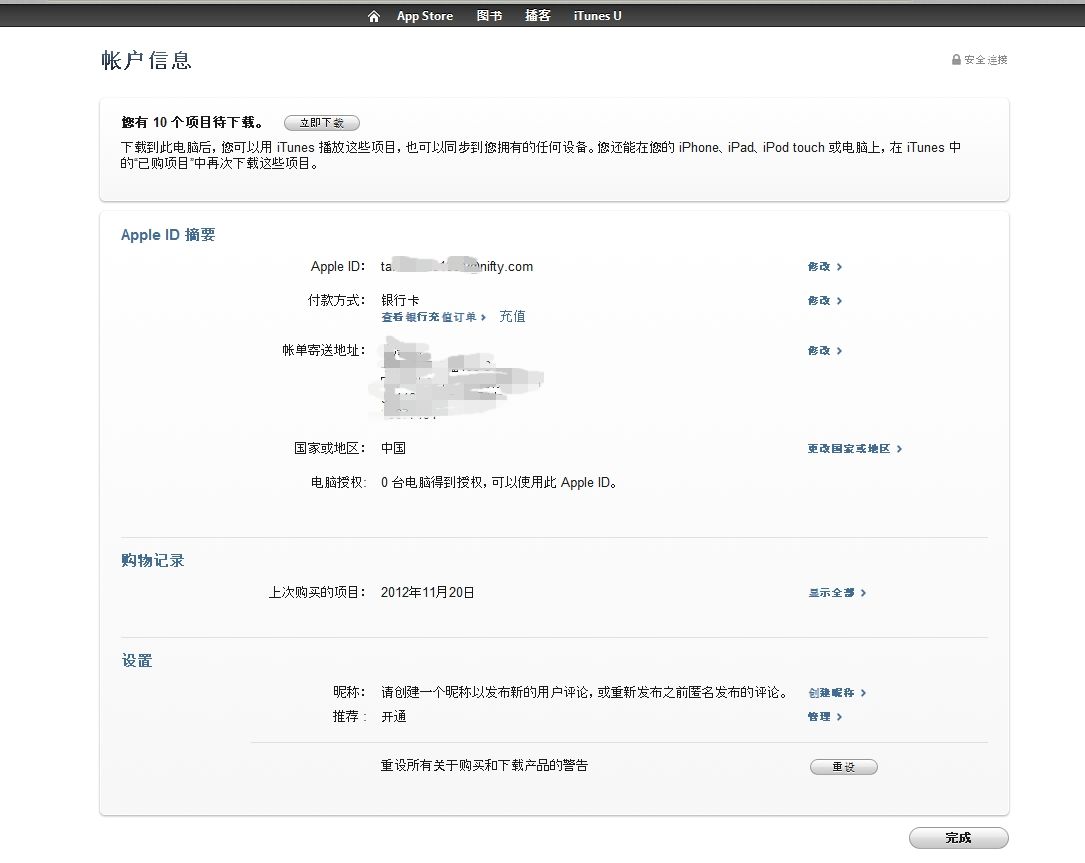Open 查看银行充值订单 link
Viewport: 1085px width, 863px height.
433,317
